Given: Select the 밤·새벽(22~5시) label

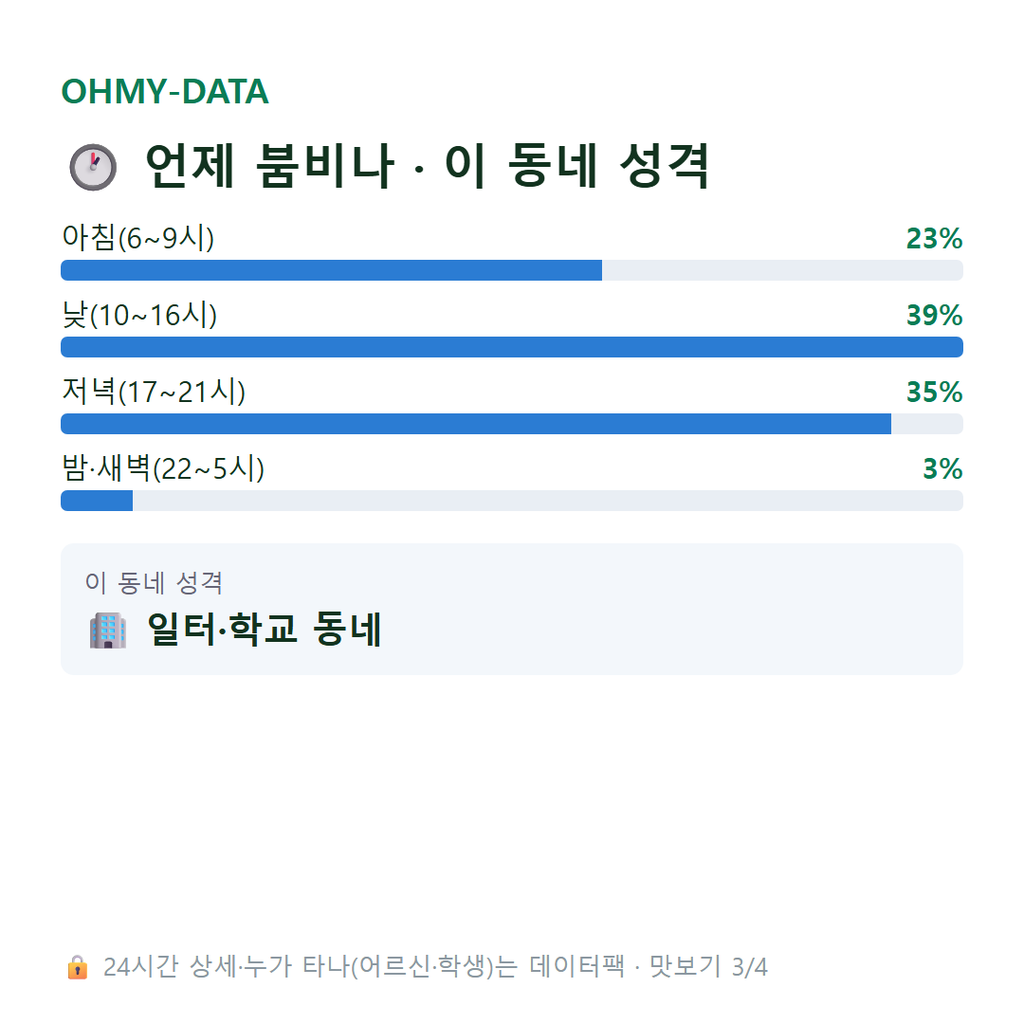Looking at the screenshot, I should 163,468.
